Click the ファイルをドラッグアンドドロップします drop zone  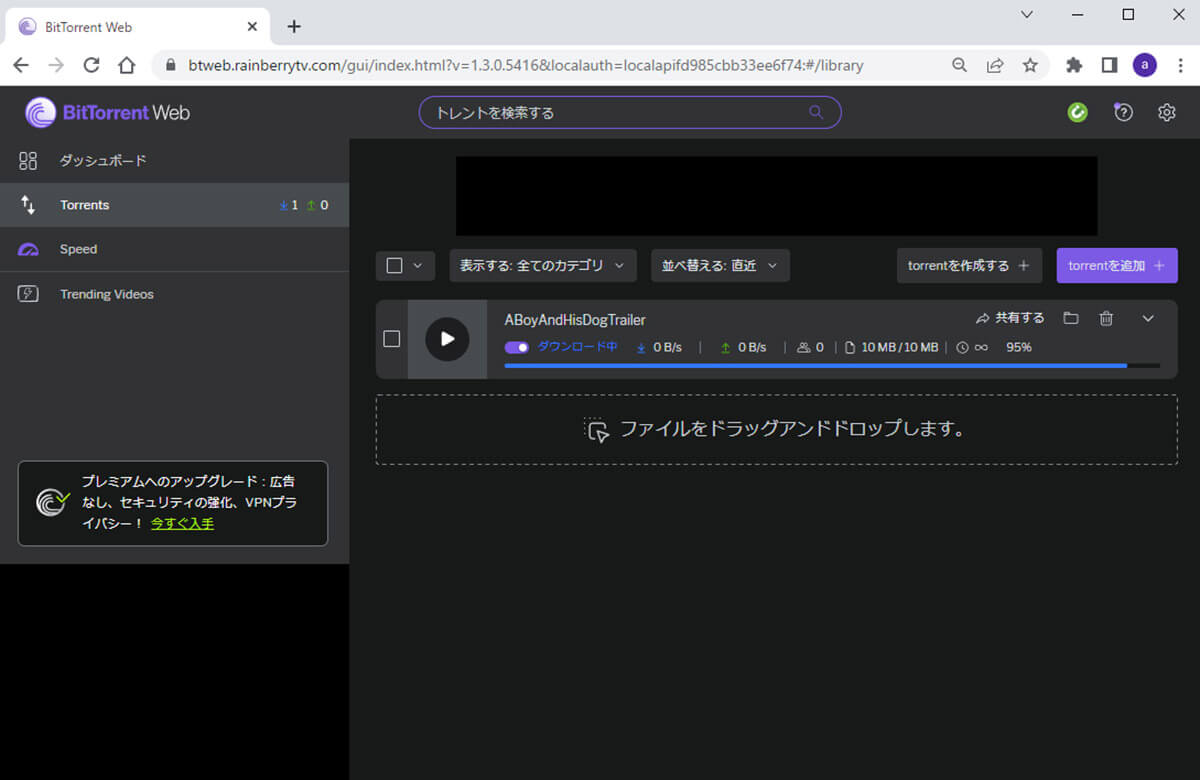point(777,430)
